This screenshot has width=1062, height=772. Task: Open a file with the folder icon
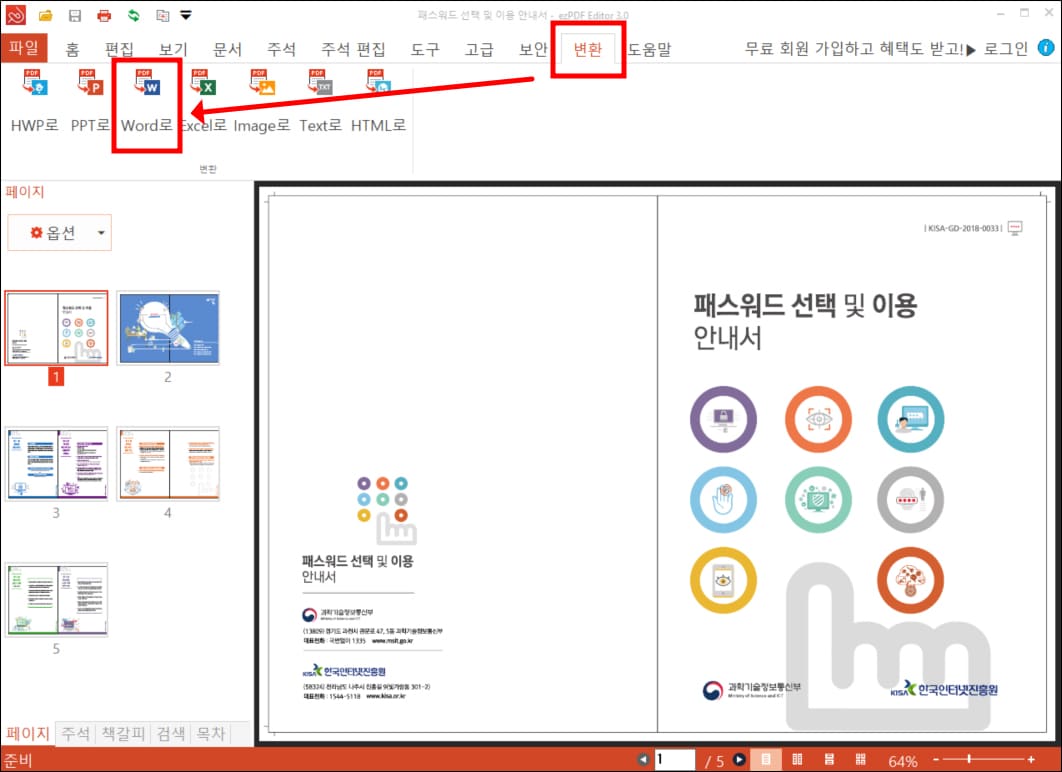pos(46,14)
